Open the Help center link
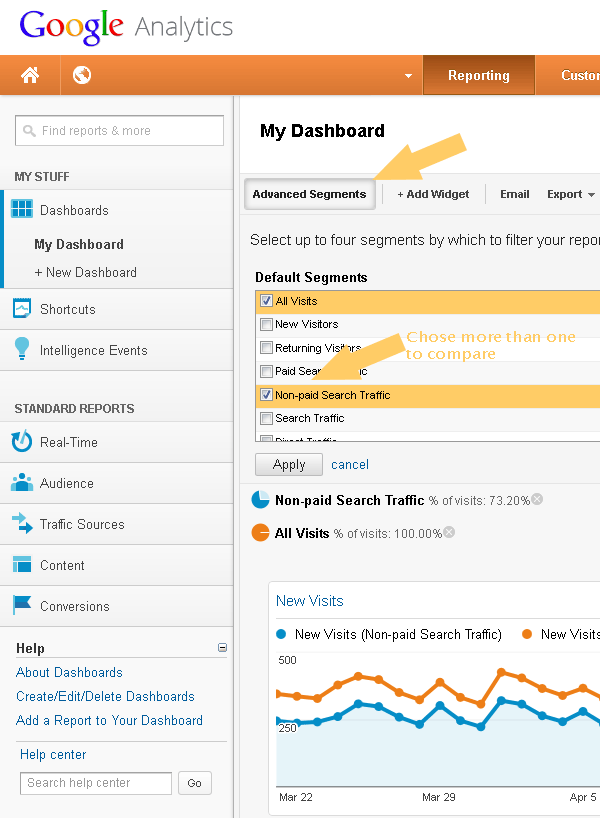 [53, 754]
